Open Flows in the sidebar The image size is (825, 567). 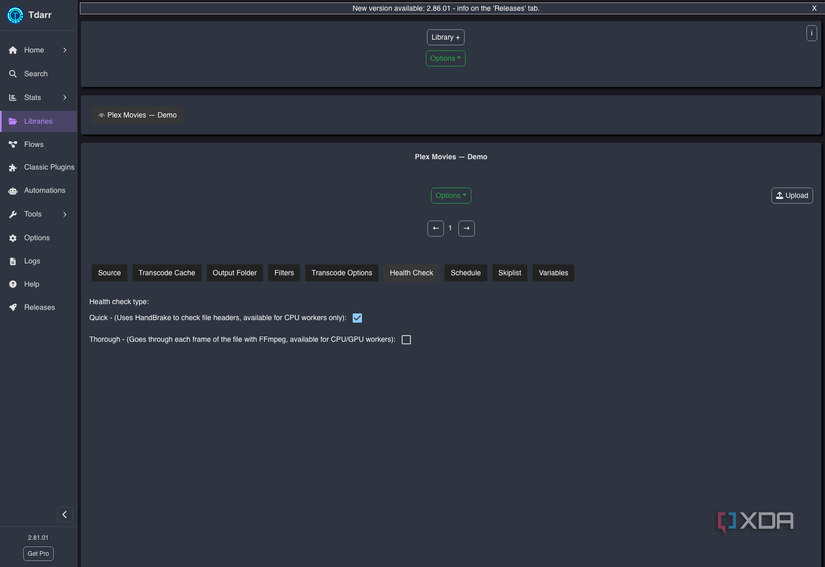click(38, 144)
